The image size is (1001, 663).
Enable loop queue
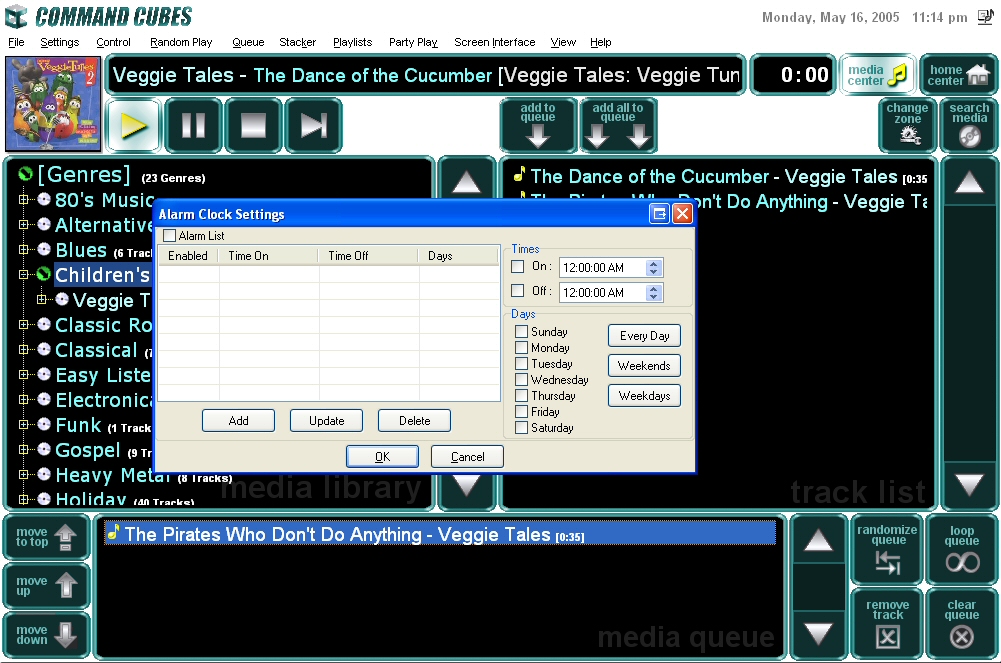click(x=962, y=550)
